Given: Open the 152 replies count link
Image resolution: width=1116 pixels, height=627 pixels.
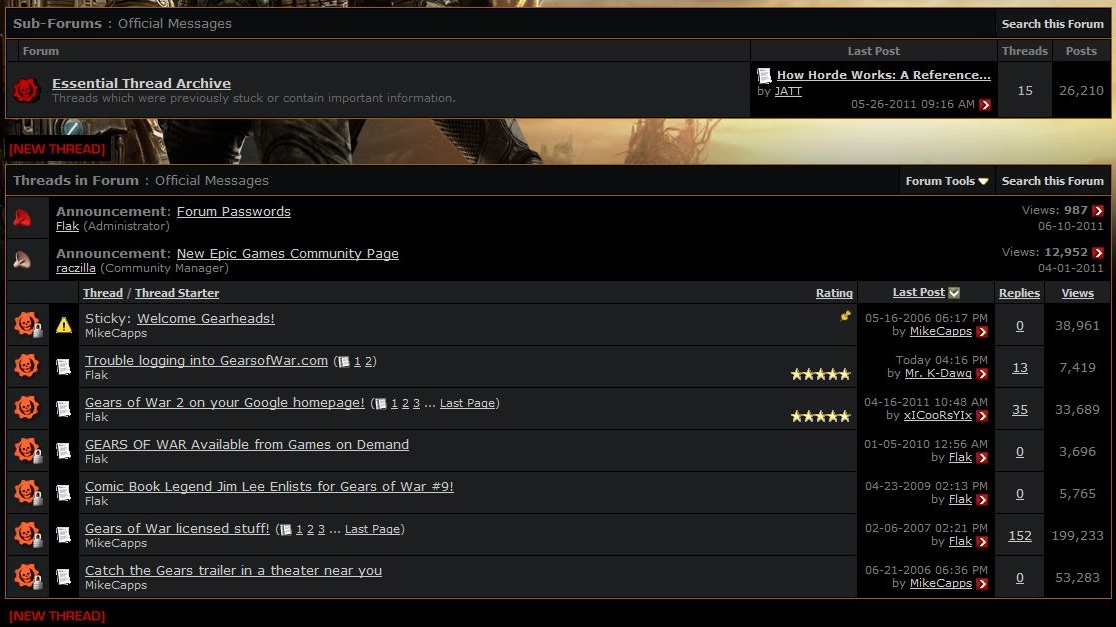Looking at the screenshot, I should point(1019,536).
